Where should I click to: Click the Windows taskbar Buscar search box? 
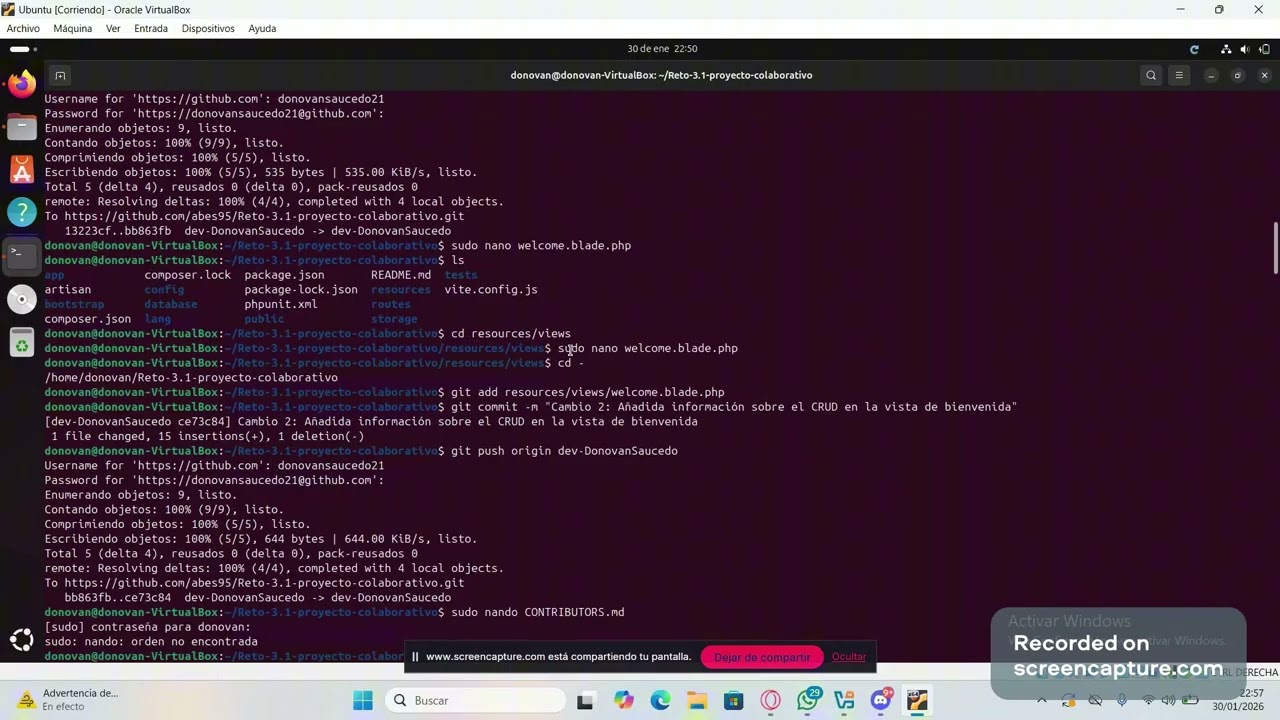tap(476, 700)
